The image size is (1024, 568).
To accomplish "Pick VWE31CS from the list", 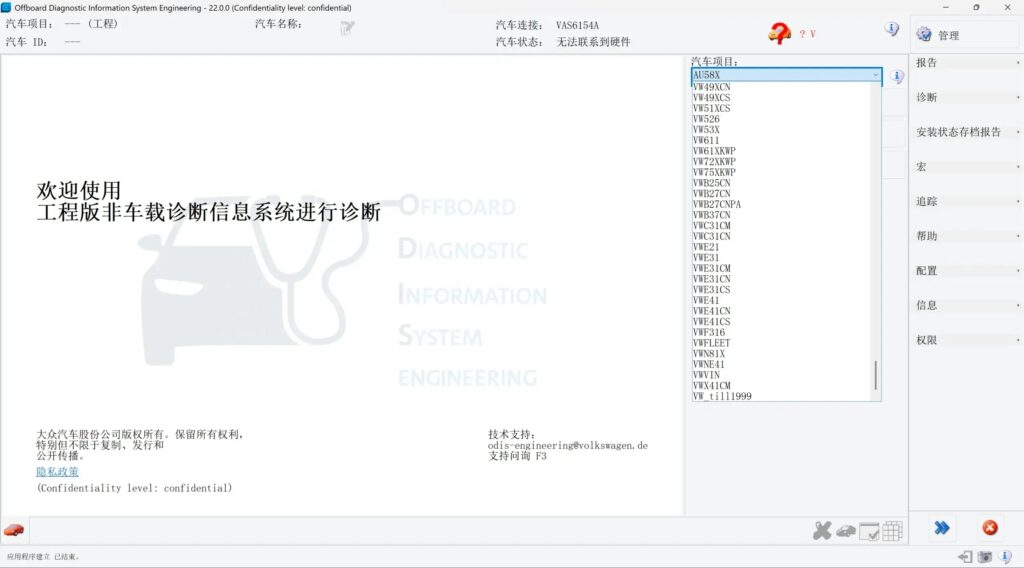I will [781, 289].
